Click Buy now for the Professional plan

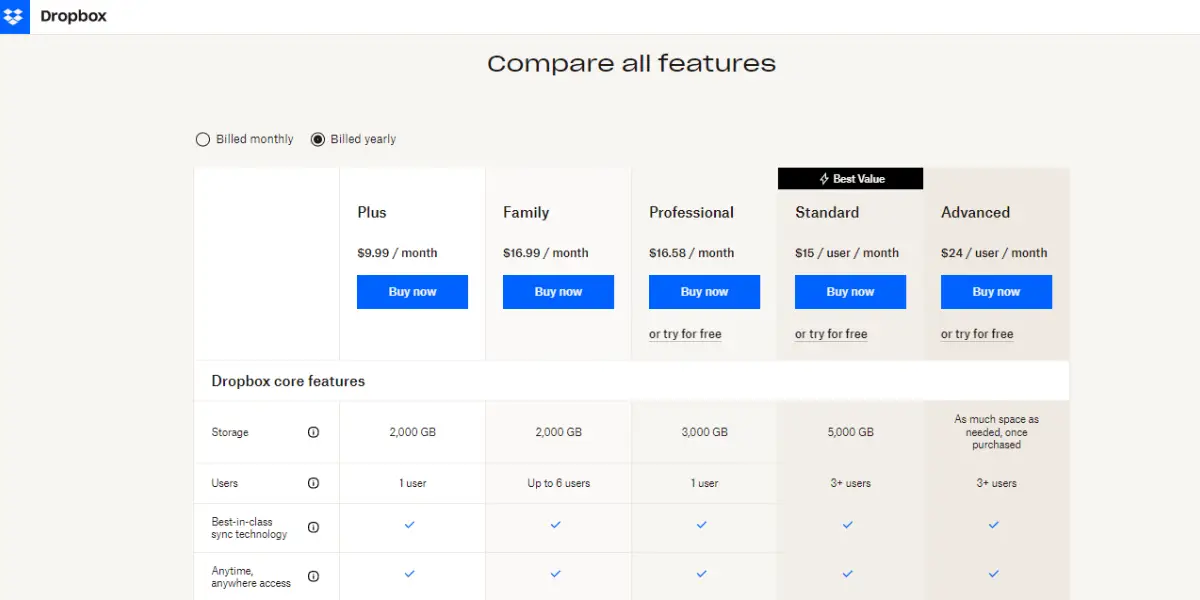click(704, 292)
